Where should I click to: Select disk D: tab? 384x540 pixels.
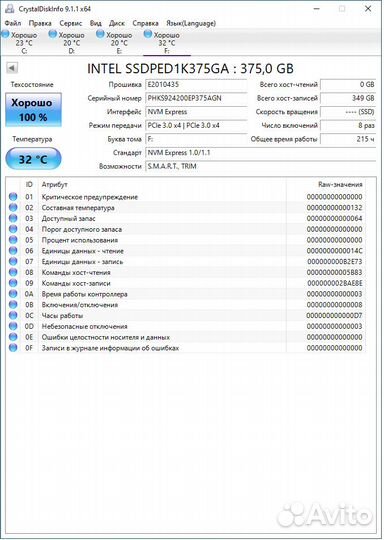pyautogui.click(x=71, y=42)
